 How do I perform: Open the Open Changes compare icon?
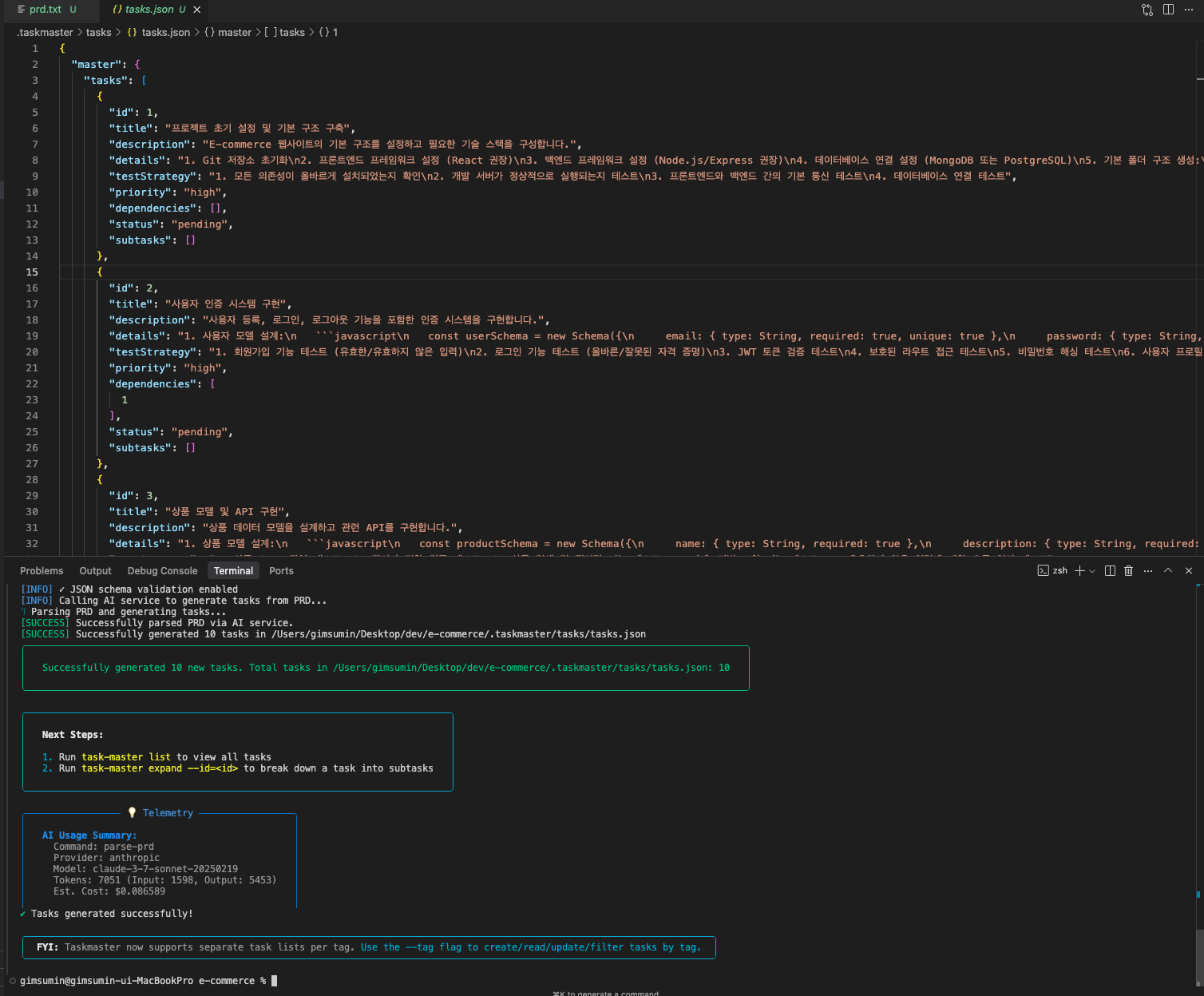(1147, 10)
